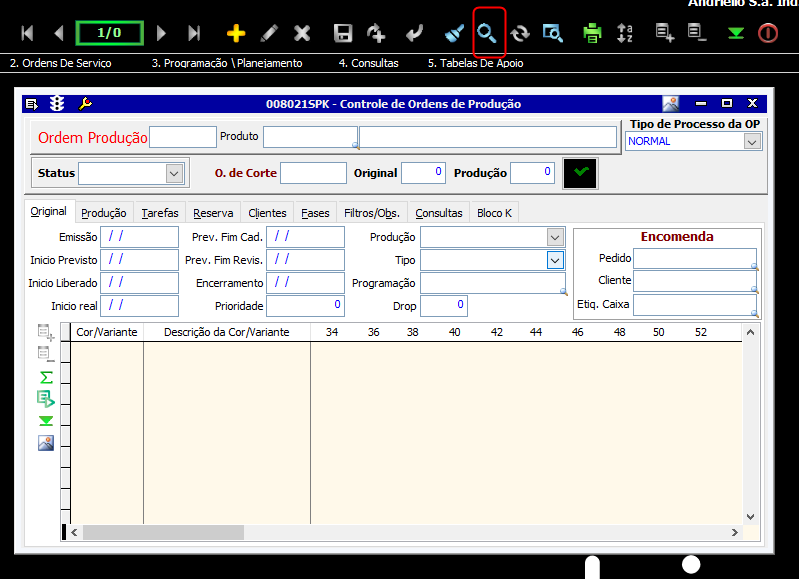Click the yellow wrench tool icon

pos(85,103)
